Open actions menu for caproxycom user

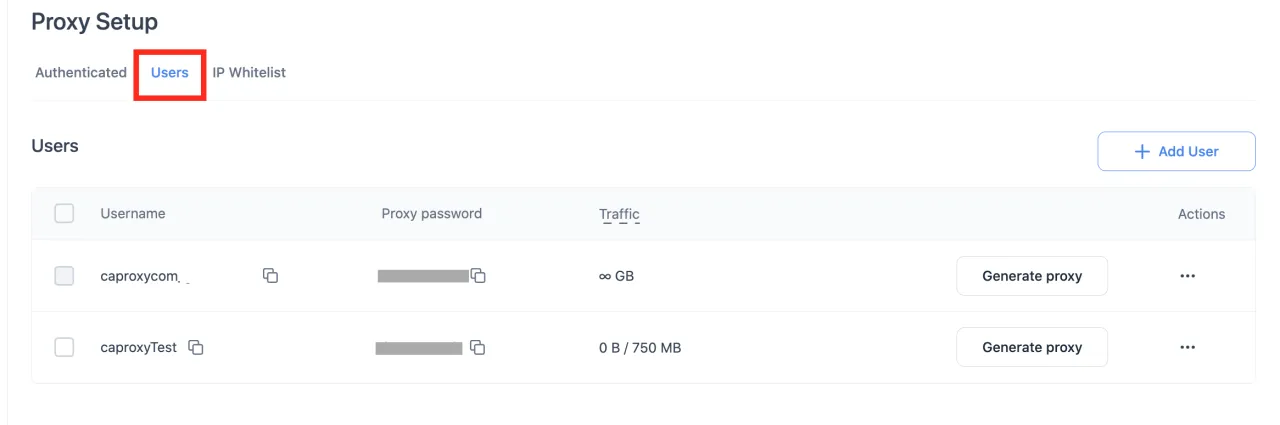[x=1187, y=276]
